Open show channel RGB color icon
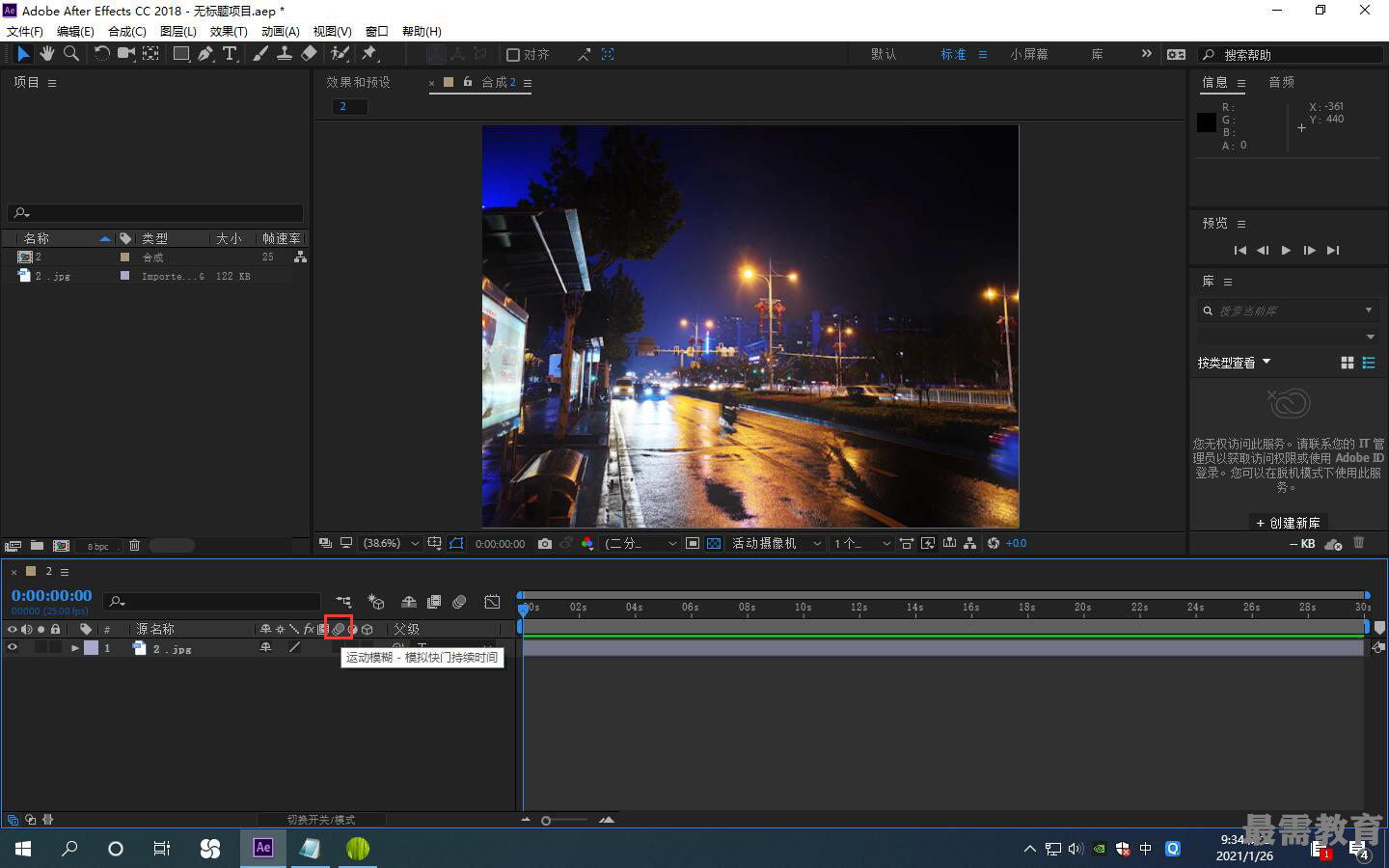 (x=587, y=544)
